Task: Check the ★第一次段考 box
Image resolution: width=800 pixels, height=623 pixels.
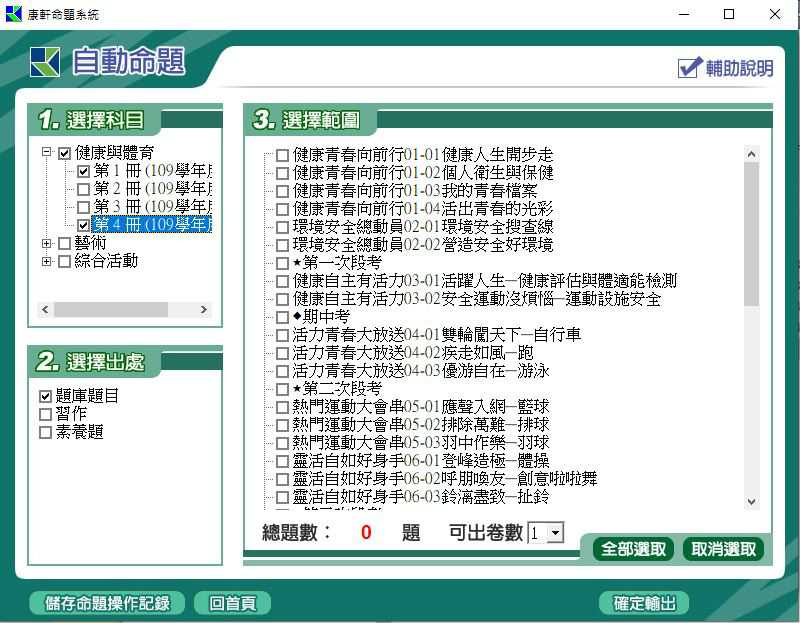Action: [282, 263]
